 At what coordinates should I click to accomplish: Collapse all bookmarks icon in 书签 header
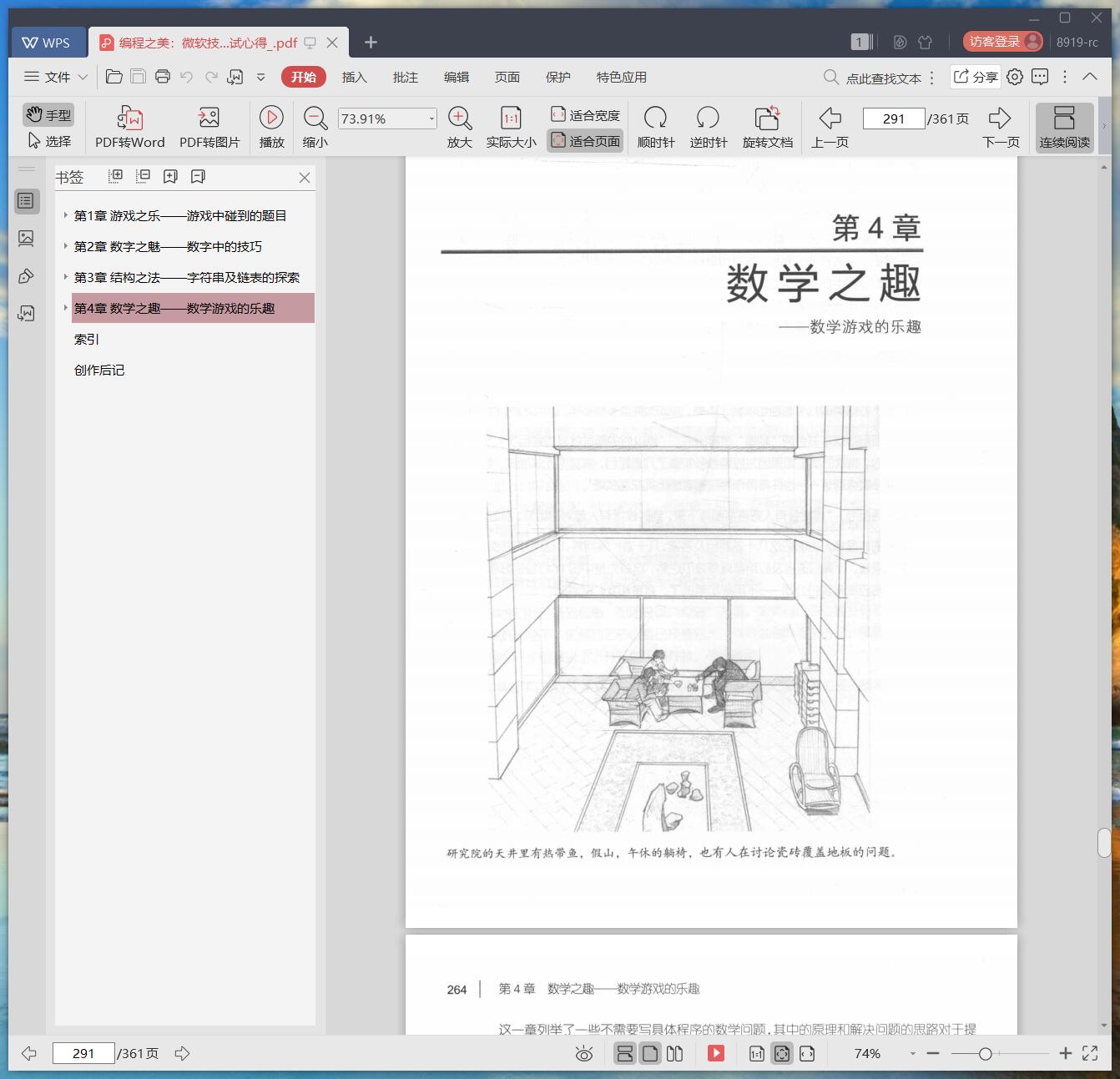pyautogui.click(x=144, y=176)
